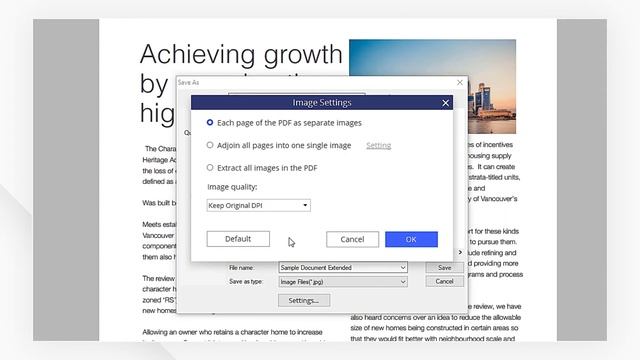Open Settings... in the Save As window
640x360 pixels.
304,300
